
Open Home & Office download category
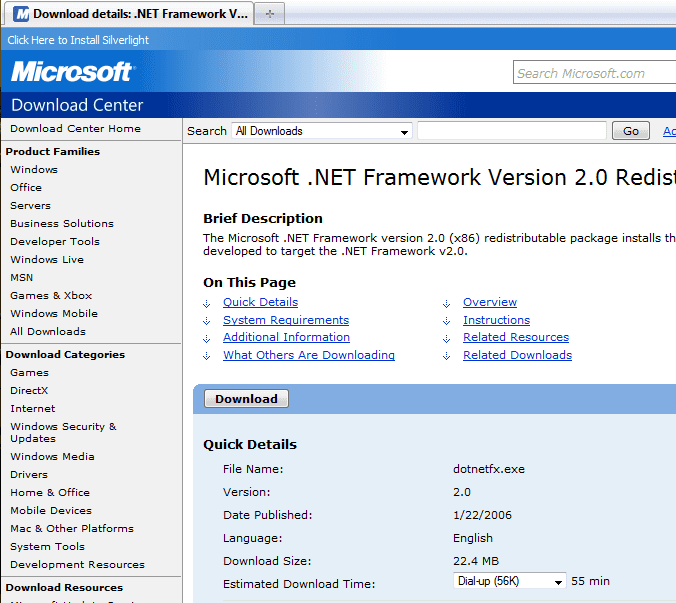[50, 492]
